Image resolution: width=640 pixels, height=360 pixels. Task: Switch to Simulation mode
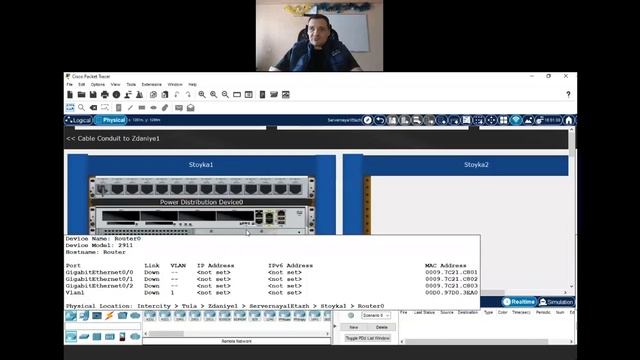(556, 302)
